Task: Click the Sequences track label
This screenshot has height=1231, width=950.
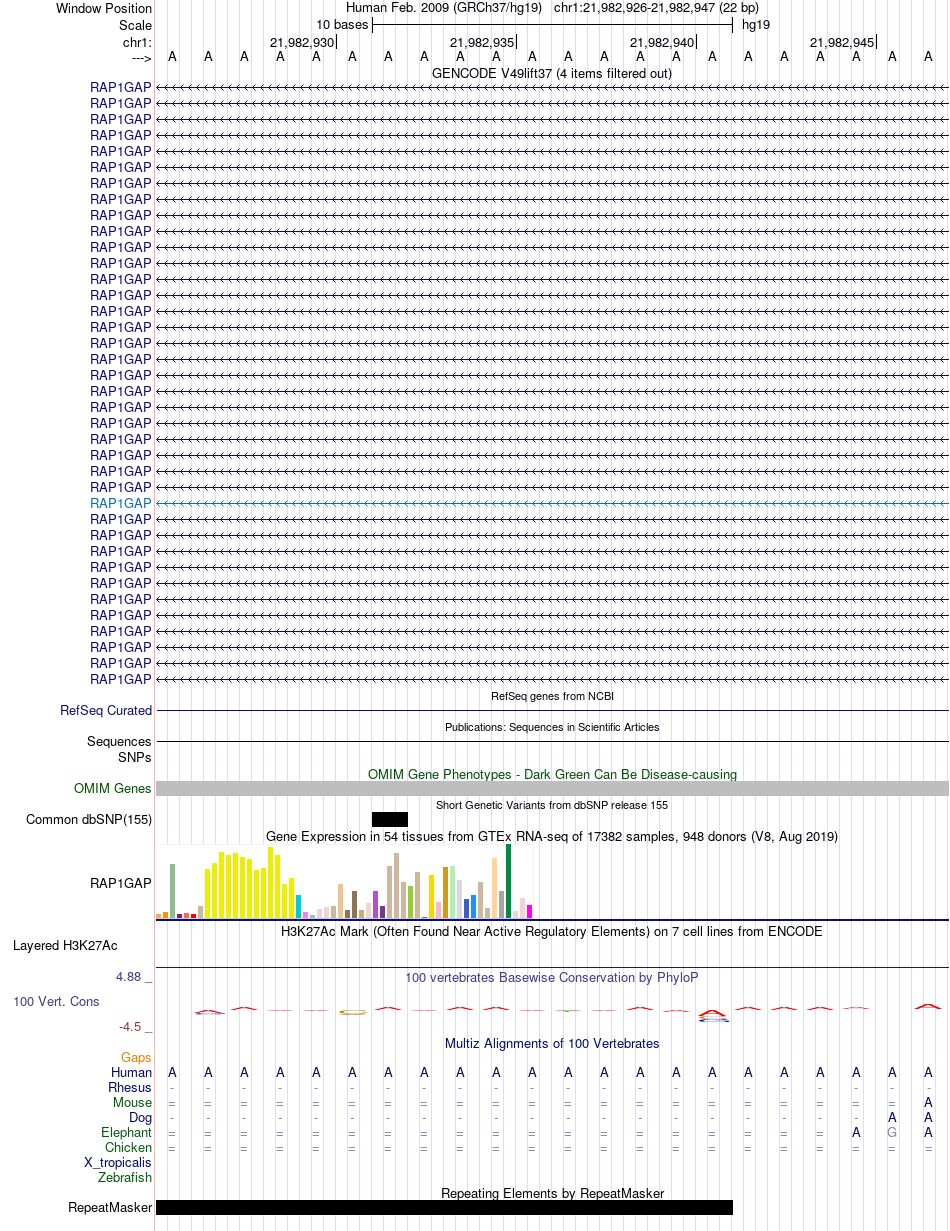Action: pyautogui.click(x=119, y=742)
